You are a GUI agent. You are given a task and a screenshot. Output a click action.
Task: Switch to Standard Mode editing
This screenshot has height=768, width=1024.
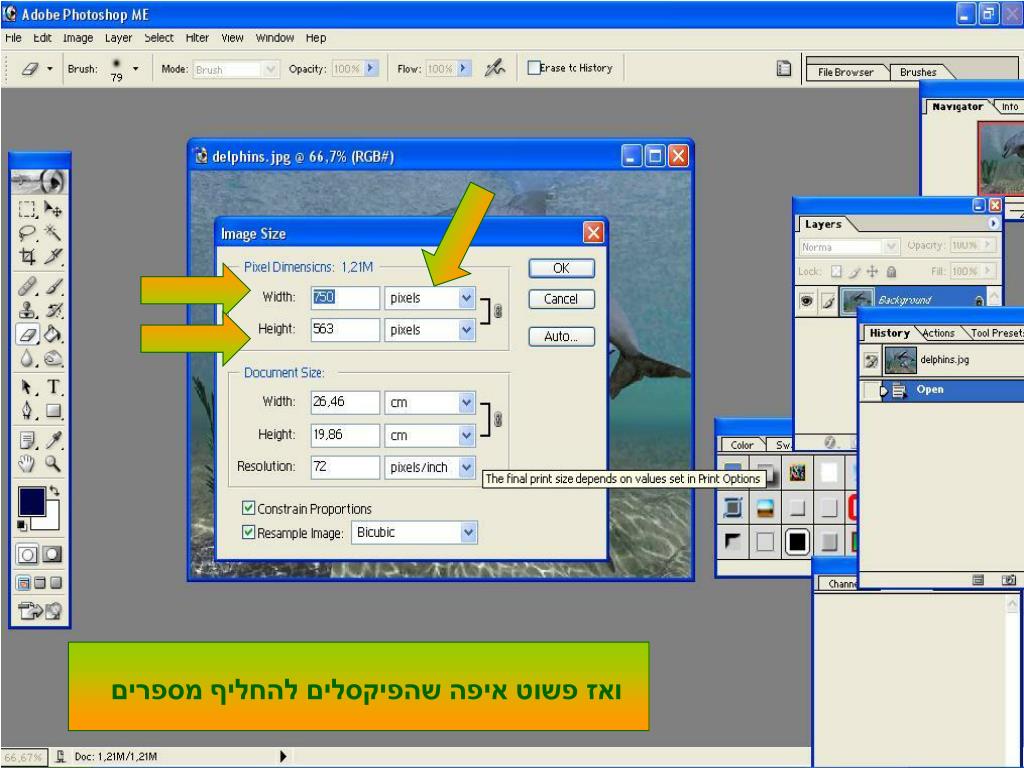click(27, 555)
